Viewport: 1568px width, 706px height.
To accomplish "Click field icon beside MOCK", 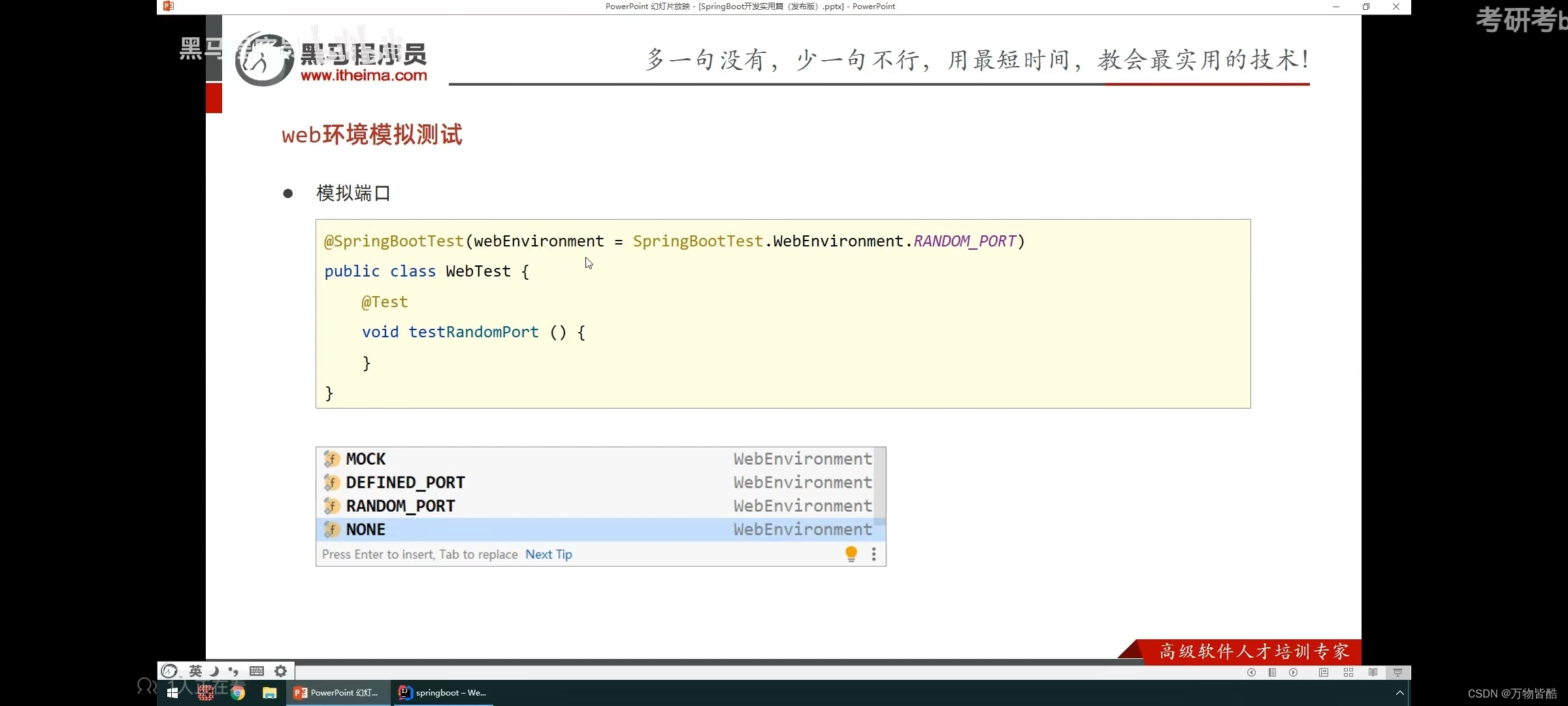I will pyautogui.click(x=332, y=459).
